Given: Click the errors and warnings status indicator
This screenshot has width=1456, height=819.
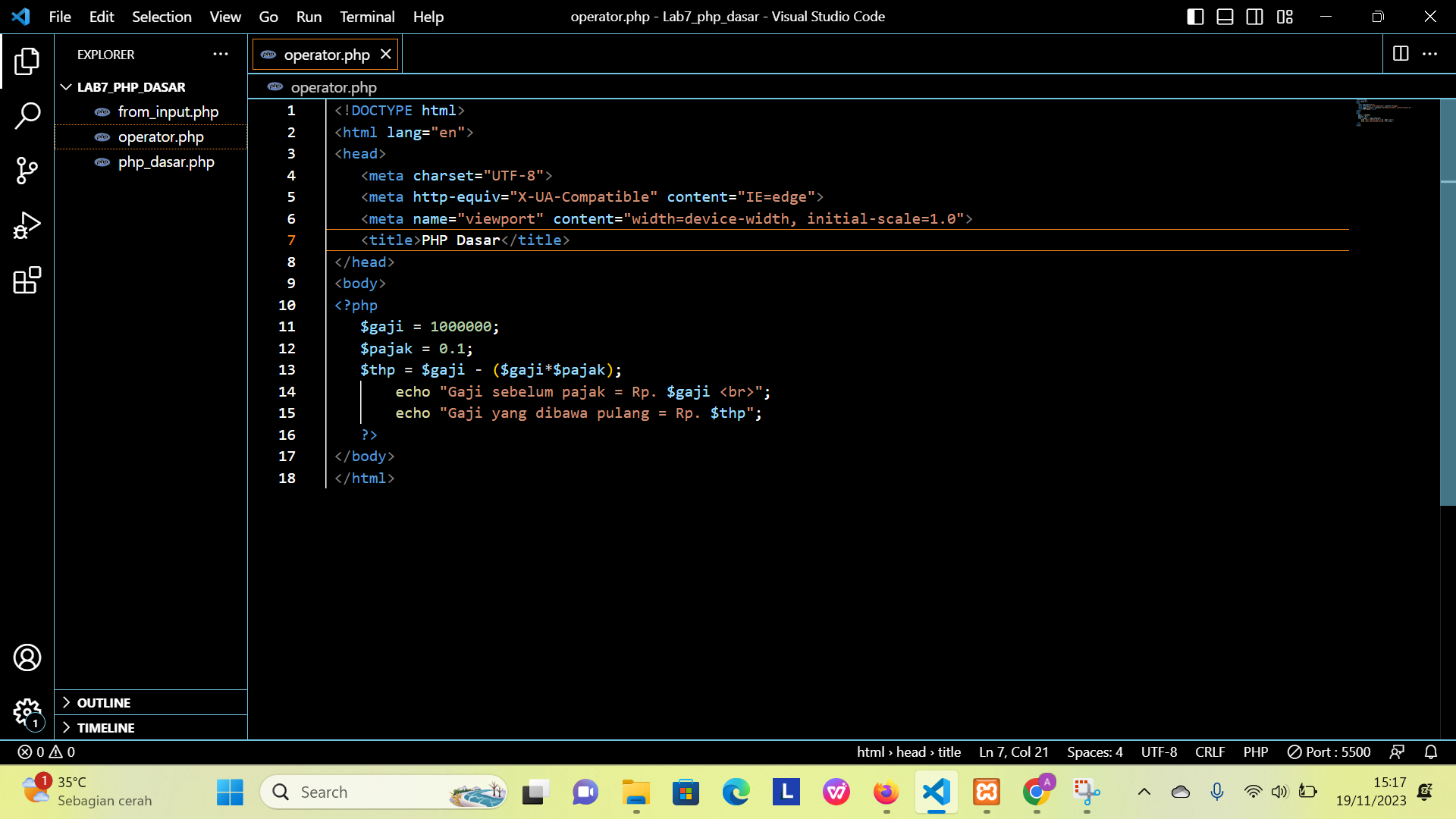Looking at the screenshot, I should [46, 752].
